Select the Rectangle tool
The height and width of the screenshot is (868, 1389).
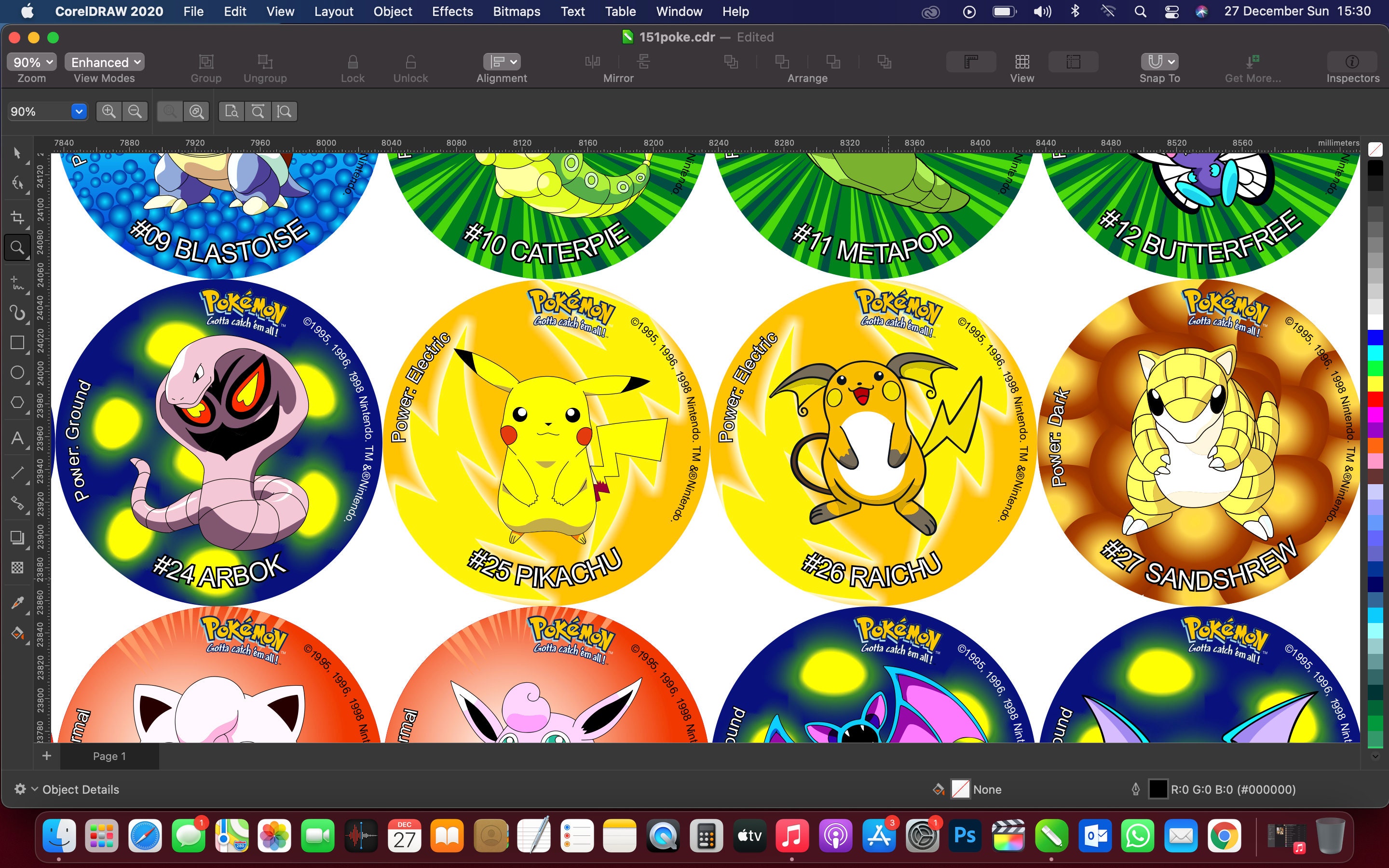[17, 341]
